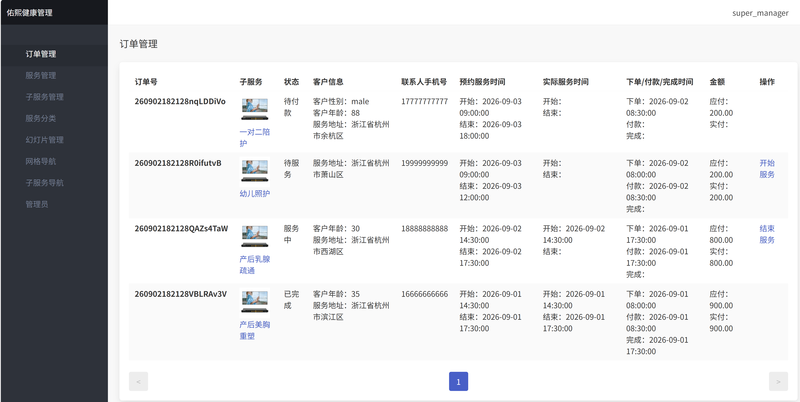Open the 产后乳腺疏通 sub-service link
Image resolution: width=800 pixels, height=402 pixels.
pos(255,265)
